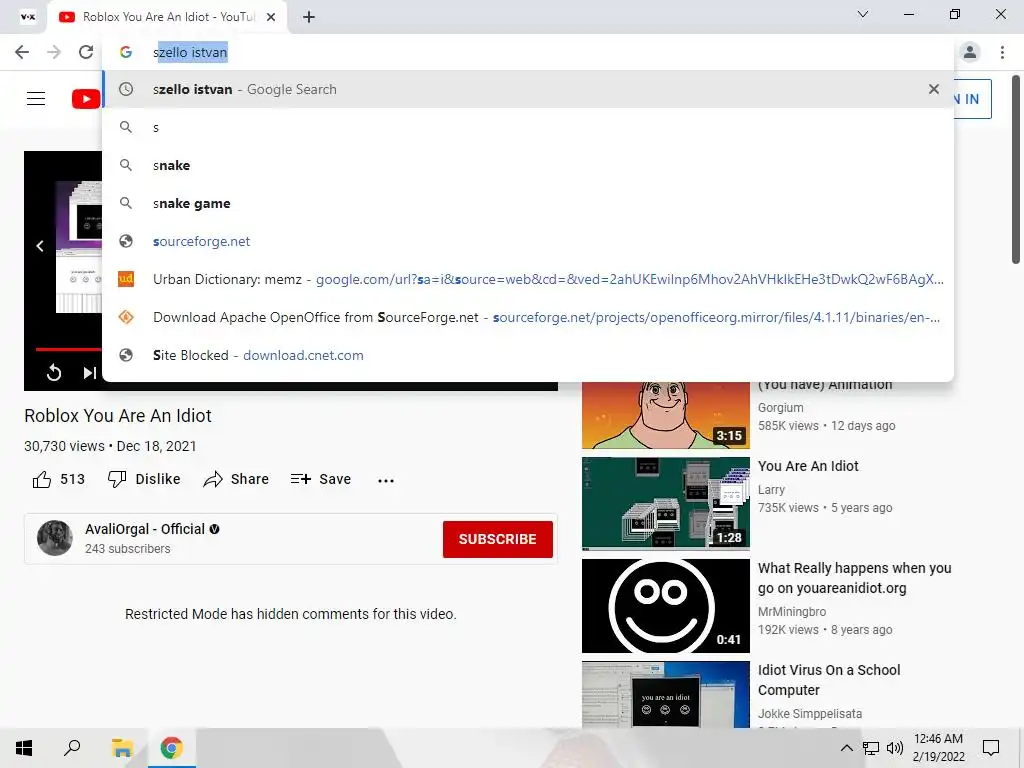This screenshot has width=1024, height=768.
Task: Click the Google G icon in address bar
Action: tap(126, 52)
